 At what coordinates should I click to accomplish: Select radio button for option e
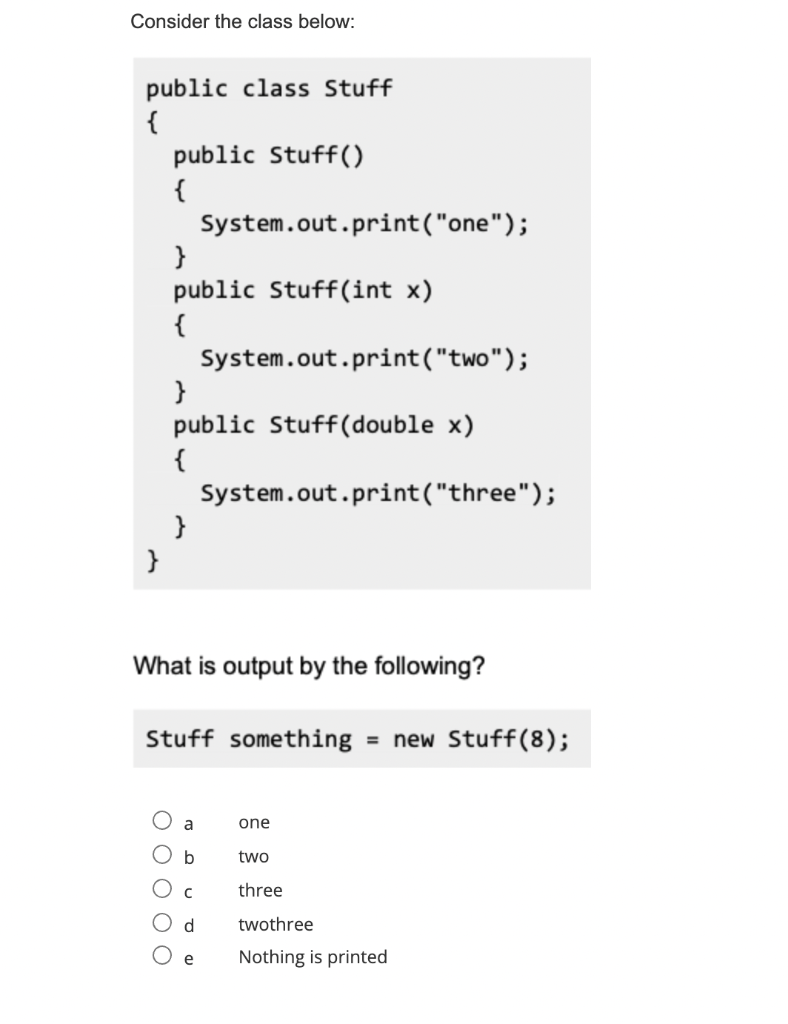pos(162,956)
